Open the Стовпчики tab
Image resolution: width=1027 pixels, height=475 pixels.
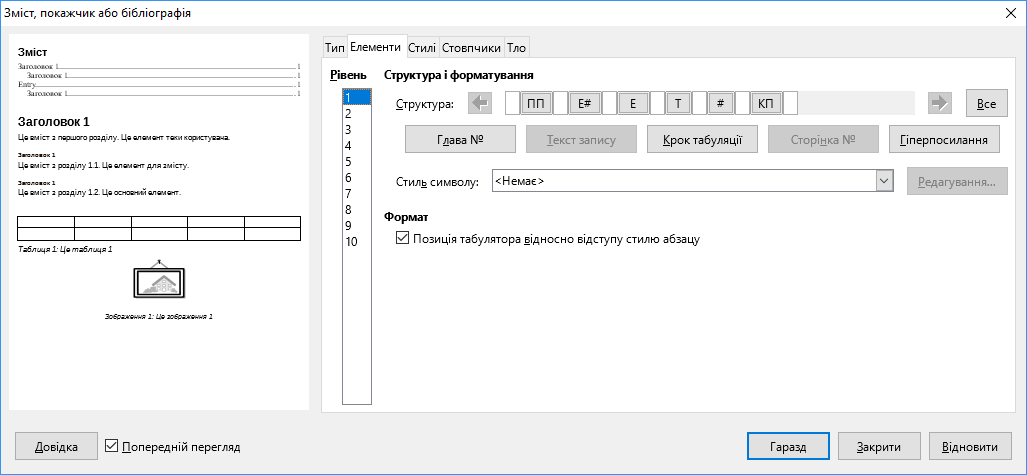point(471,47)
